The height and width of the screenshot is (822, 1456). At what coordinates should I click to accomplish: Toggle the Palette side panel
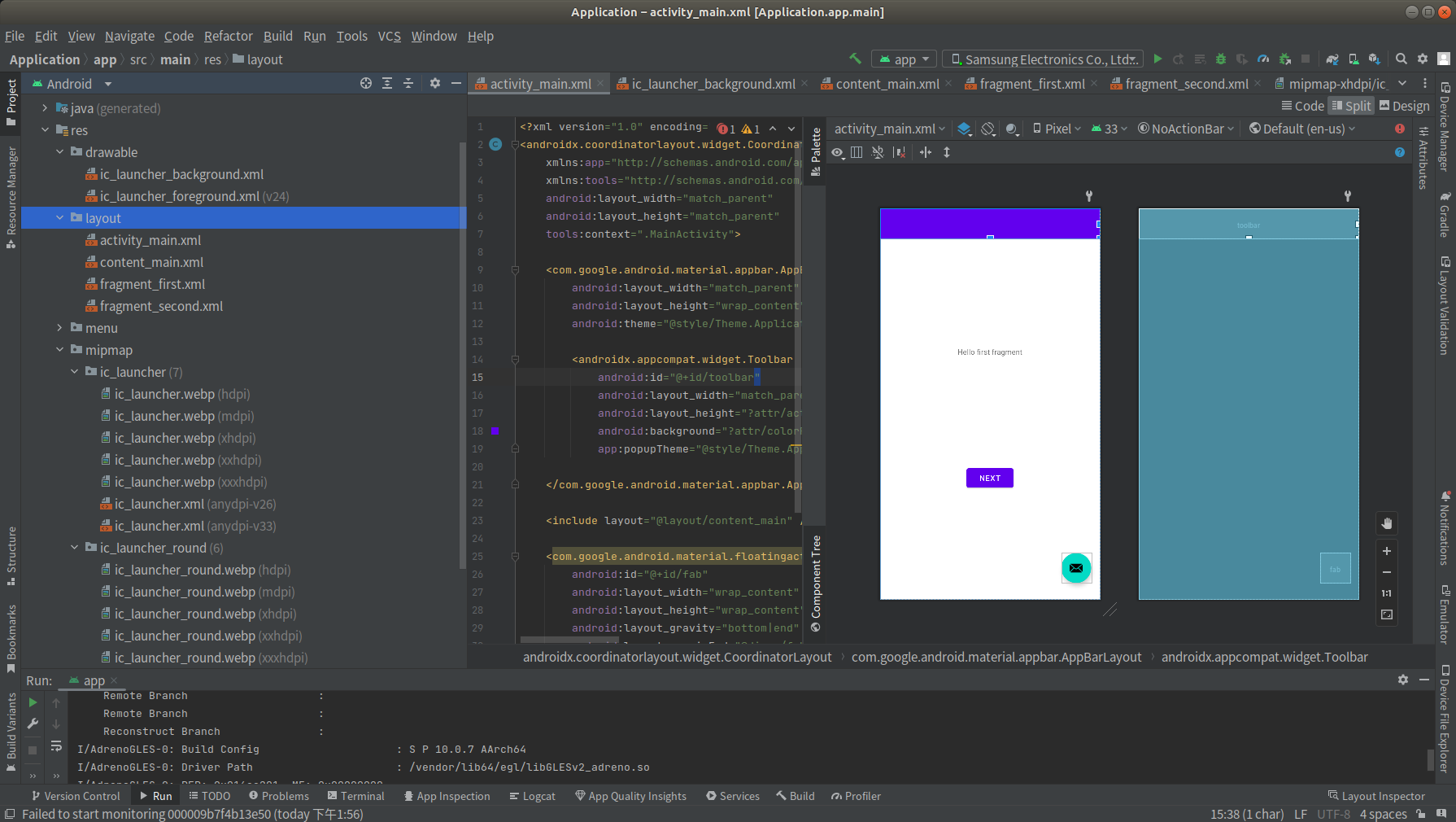pyautogui.click(x=816, y=152)
